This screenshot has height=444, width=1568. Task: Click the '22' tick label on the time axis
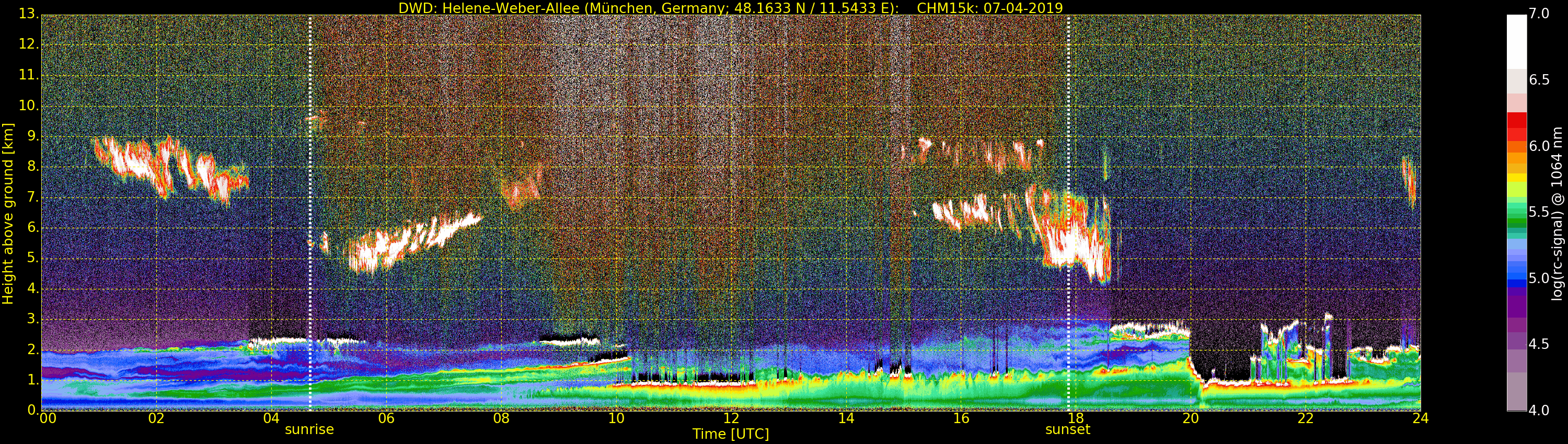point(1306,418)
